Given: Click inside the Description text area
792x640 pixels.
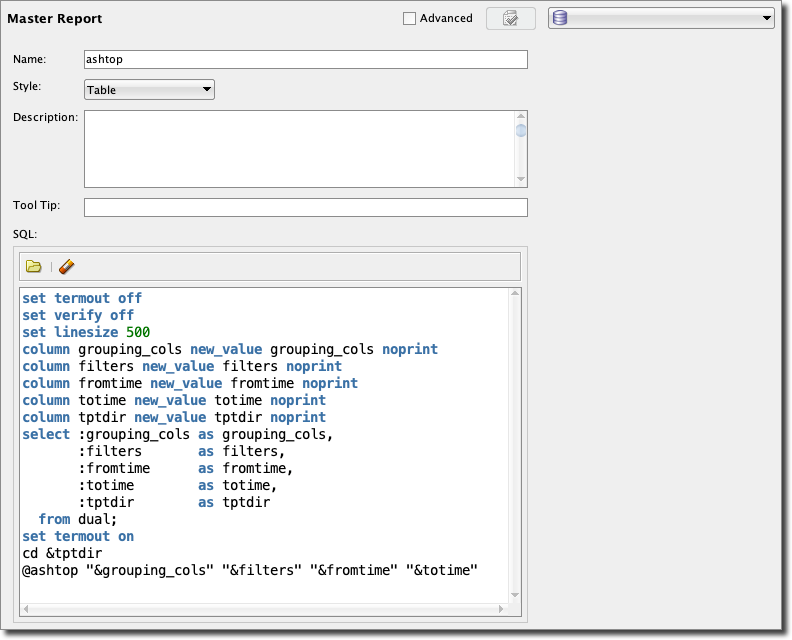Looking at the screenshot, I should (299, 149).
